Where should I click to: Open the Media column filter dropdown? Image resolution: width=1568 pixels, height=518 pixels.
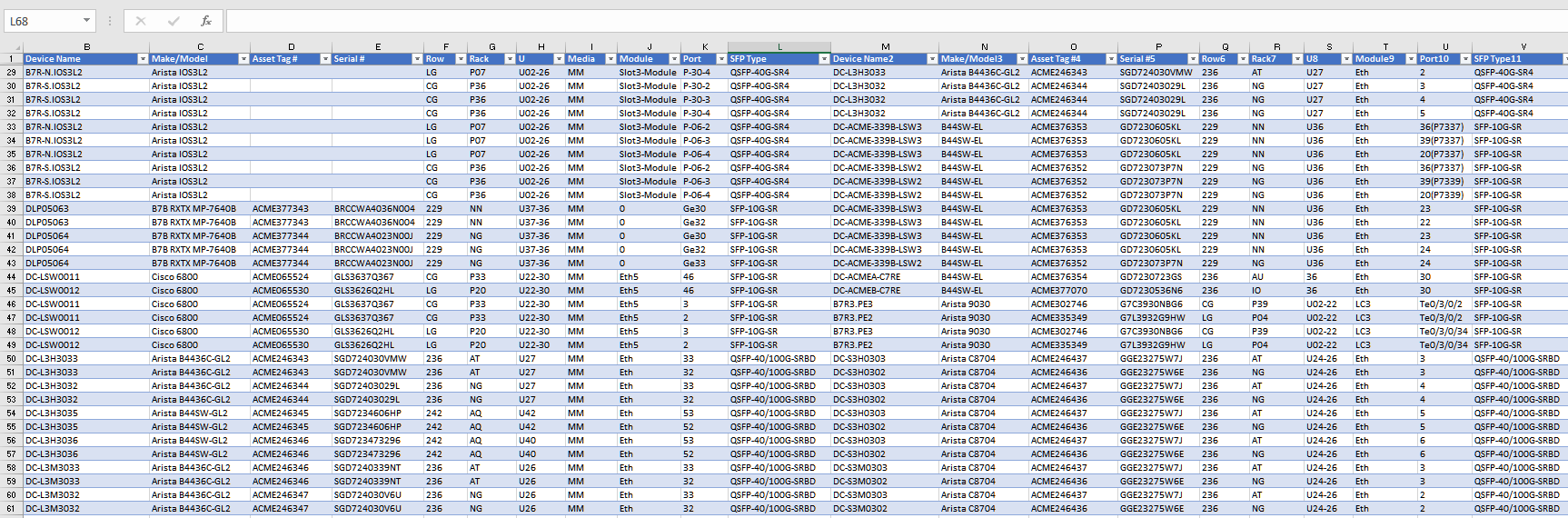(610, 59)
